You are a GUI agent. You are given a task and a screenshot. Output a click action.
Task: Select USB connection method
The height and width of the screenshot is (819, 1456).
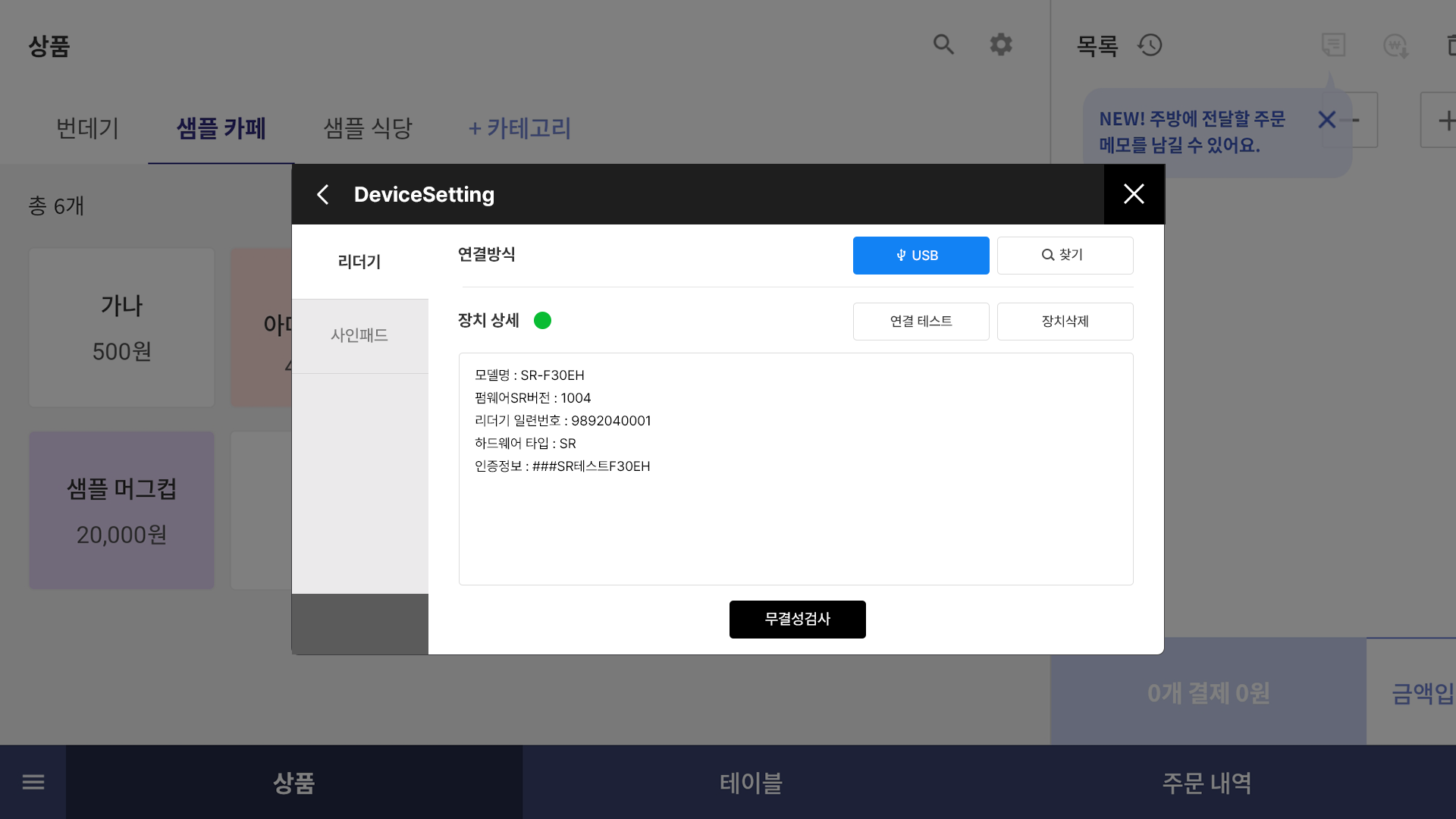tap(921, 256)
